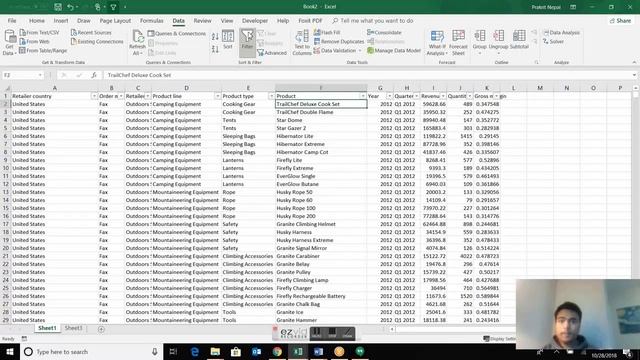The image size is (640, 360).
Task: Group selected rows or columns
Action: [480, 42]
